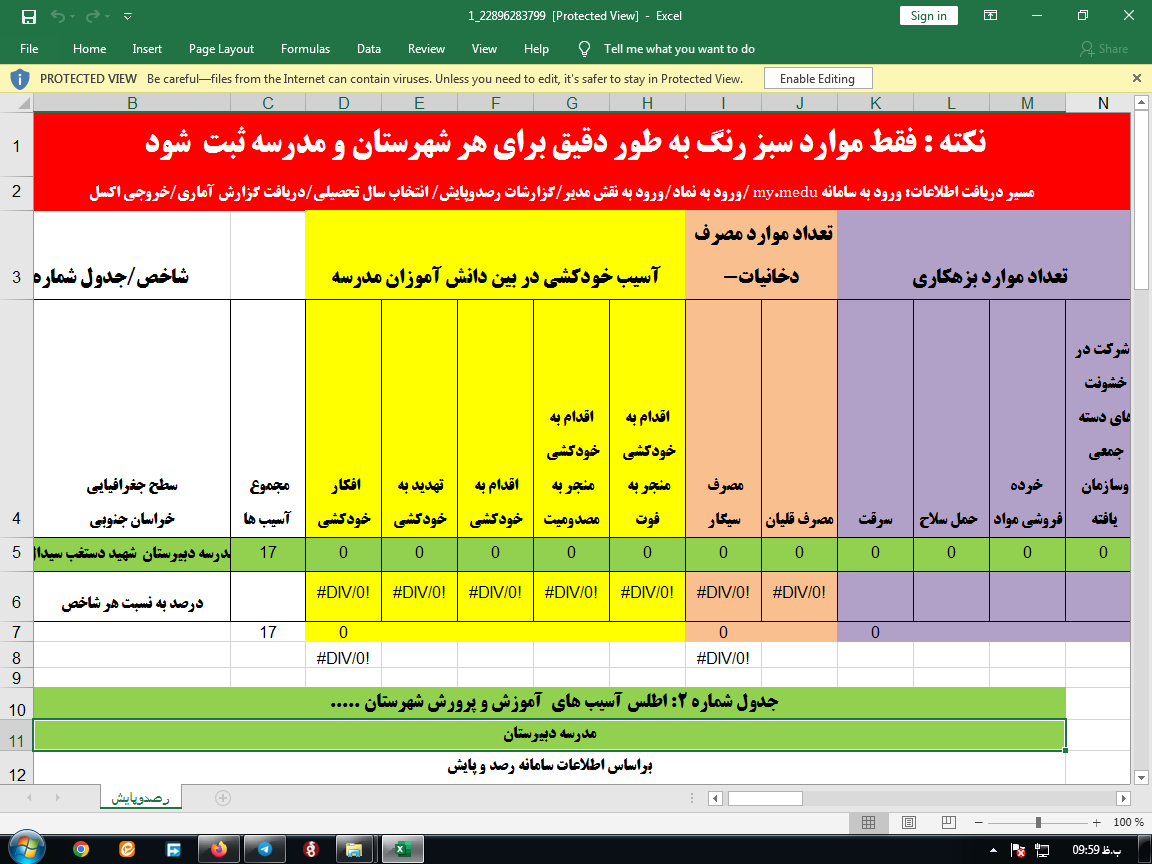This screenshot has height=864, width=1152.
Task: Click zoom out minus button
Action: 985,822
